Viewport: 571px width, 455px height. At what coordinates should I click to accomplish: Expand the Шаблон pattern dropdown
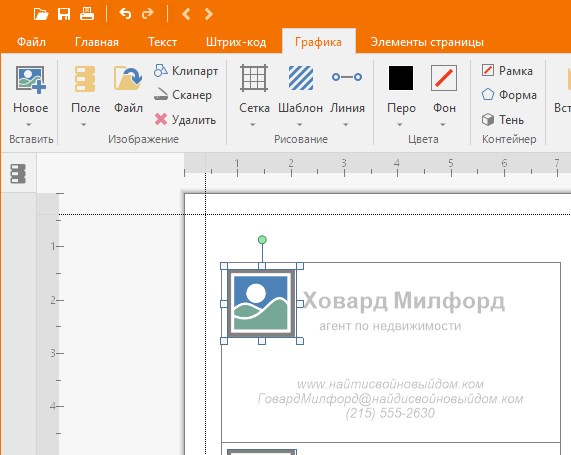pyautogui.click(x=300, y=125)
